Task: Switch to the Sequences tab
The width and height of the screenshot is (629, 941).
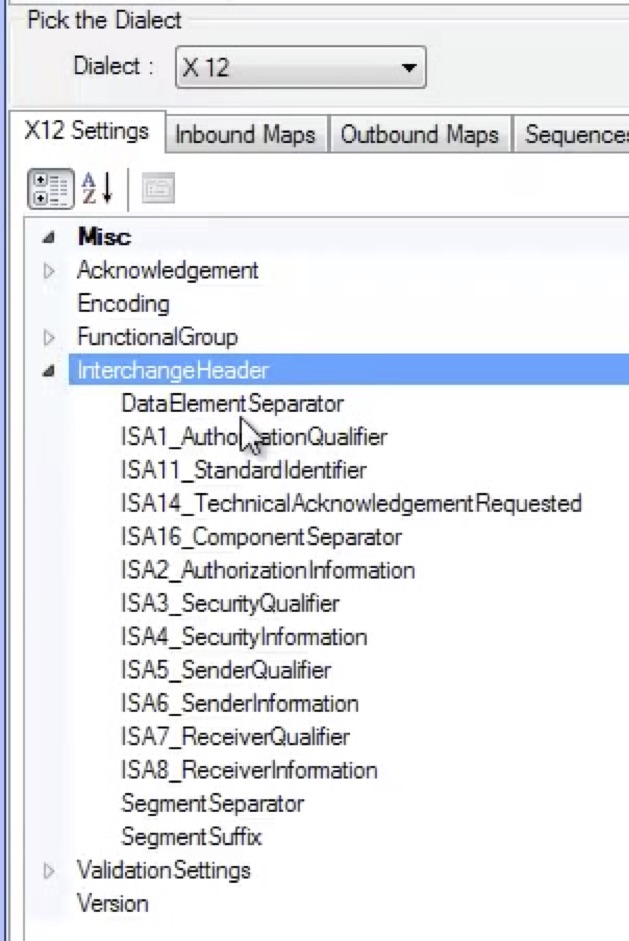Action: click(x=575, y=135)
